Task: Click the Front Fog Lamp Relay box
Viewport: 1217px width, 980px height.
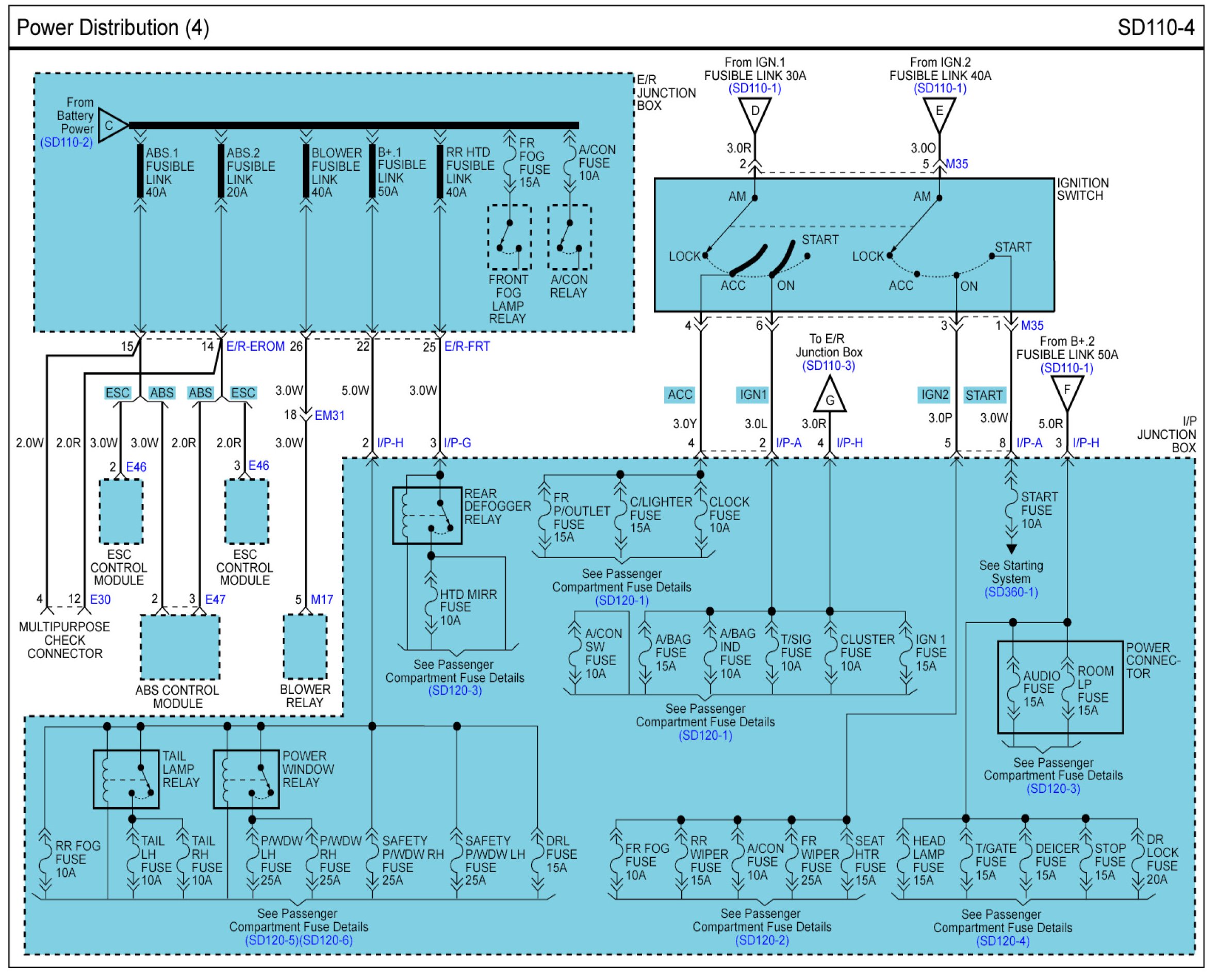Action: [509, 238]
